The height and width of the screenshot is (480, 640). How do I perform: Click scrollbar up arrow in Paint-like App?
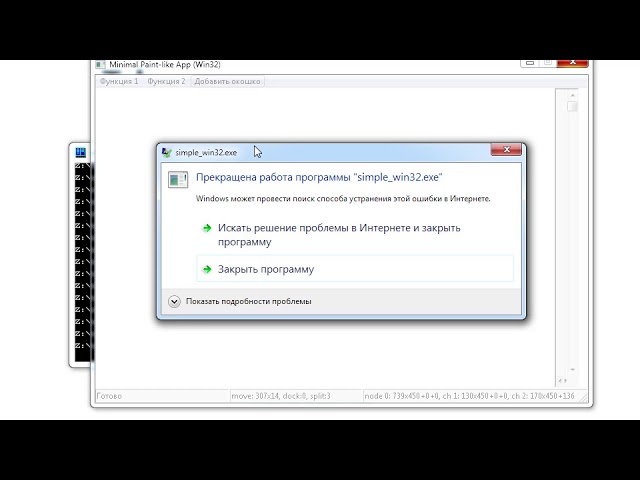tap(572, 95)
